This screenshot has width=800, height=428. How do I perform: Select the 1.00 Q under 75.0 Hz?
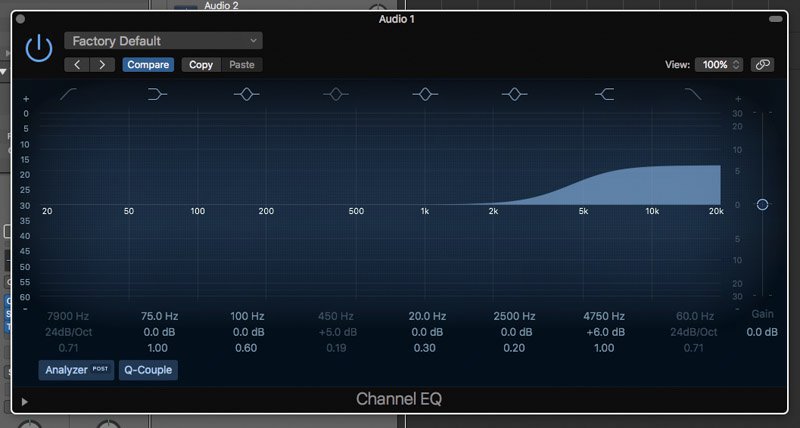point(157,348)
